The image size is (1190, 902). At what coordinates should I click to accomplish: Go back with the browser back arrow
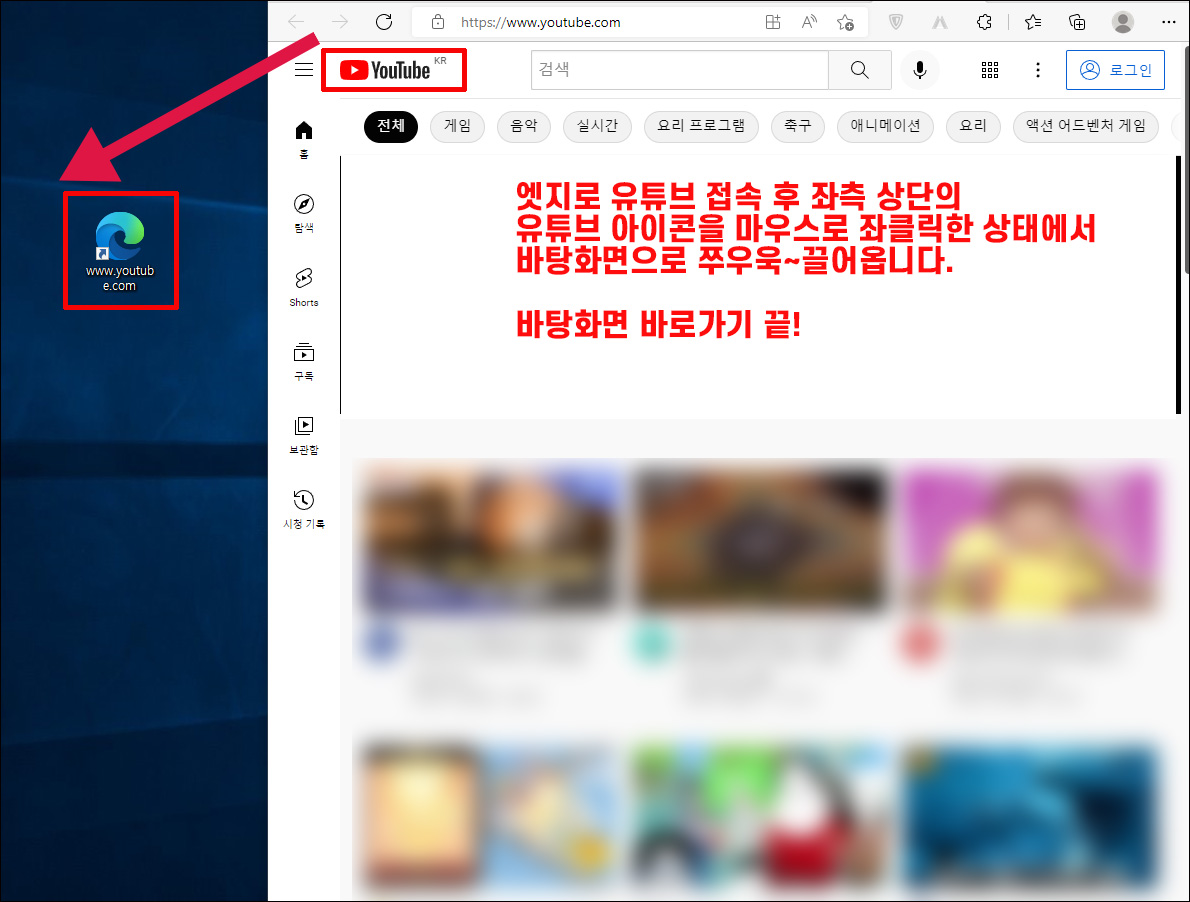point(296,22)
